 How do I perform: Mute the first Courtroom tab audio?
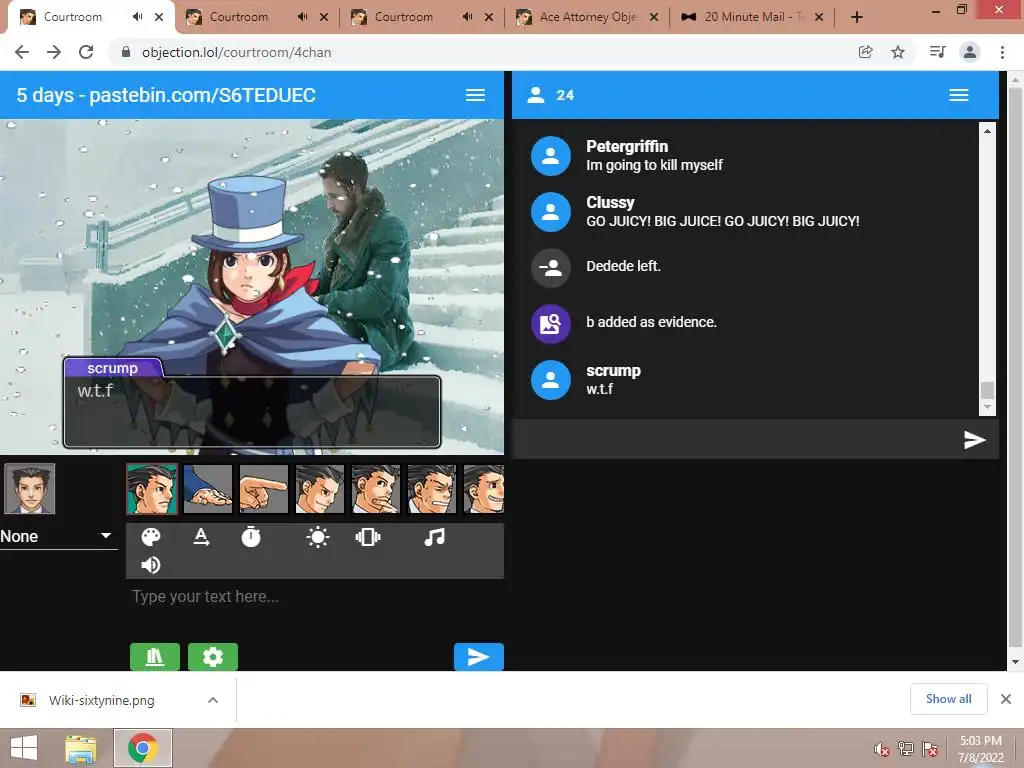tap(137, 17)
